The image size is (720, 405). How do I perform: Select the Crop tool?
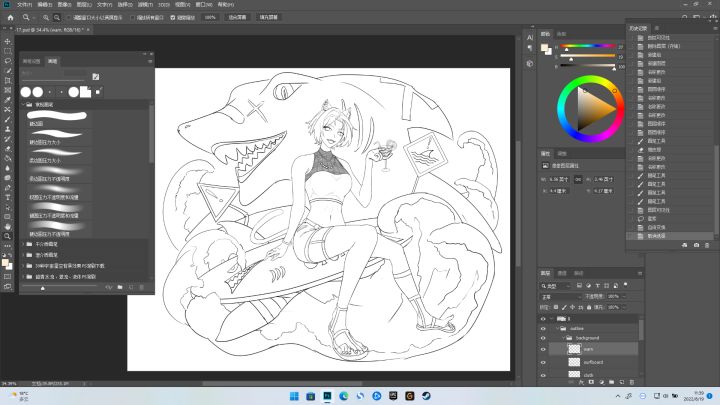click(7, 82)
